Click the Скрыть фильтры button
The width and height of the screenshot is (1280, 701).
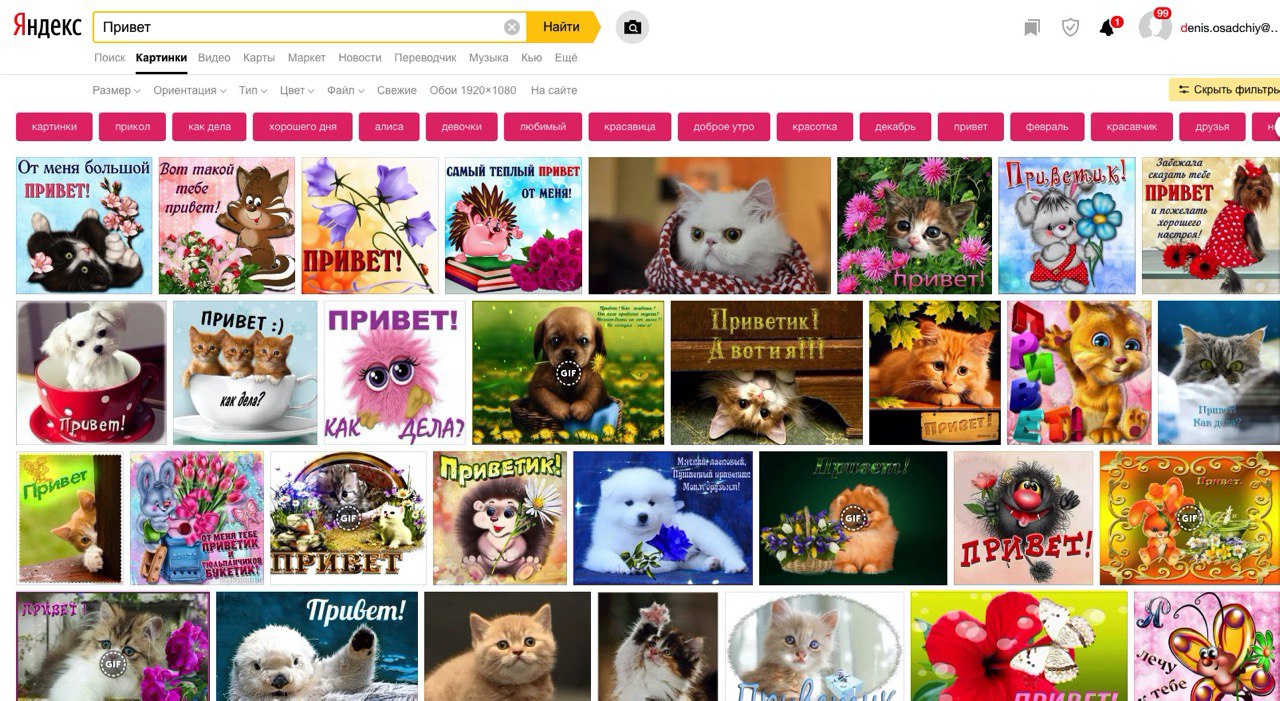(1226, 90)
